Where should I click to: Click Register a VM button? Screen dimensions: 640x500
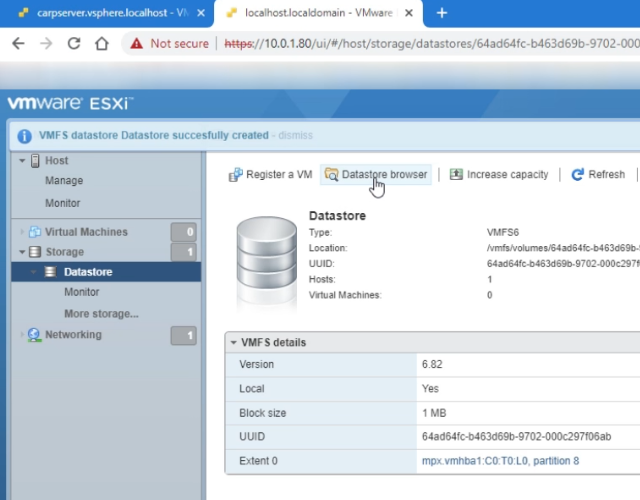coord(270,175)
